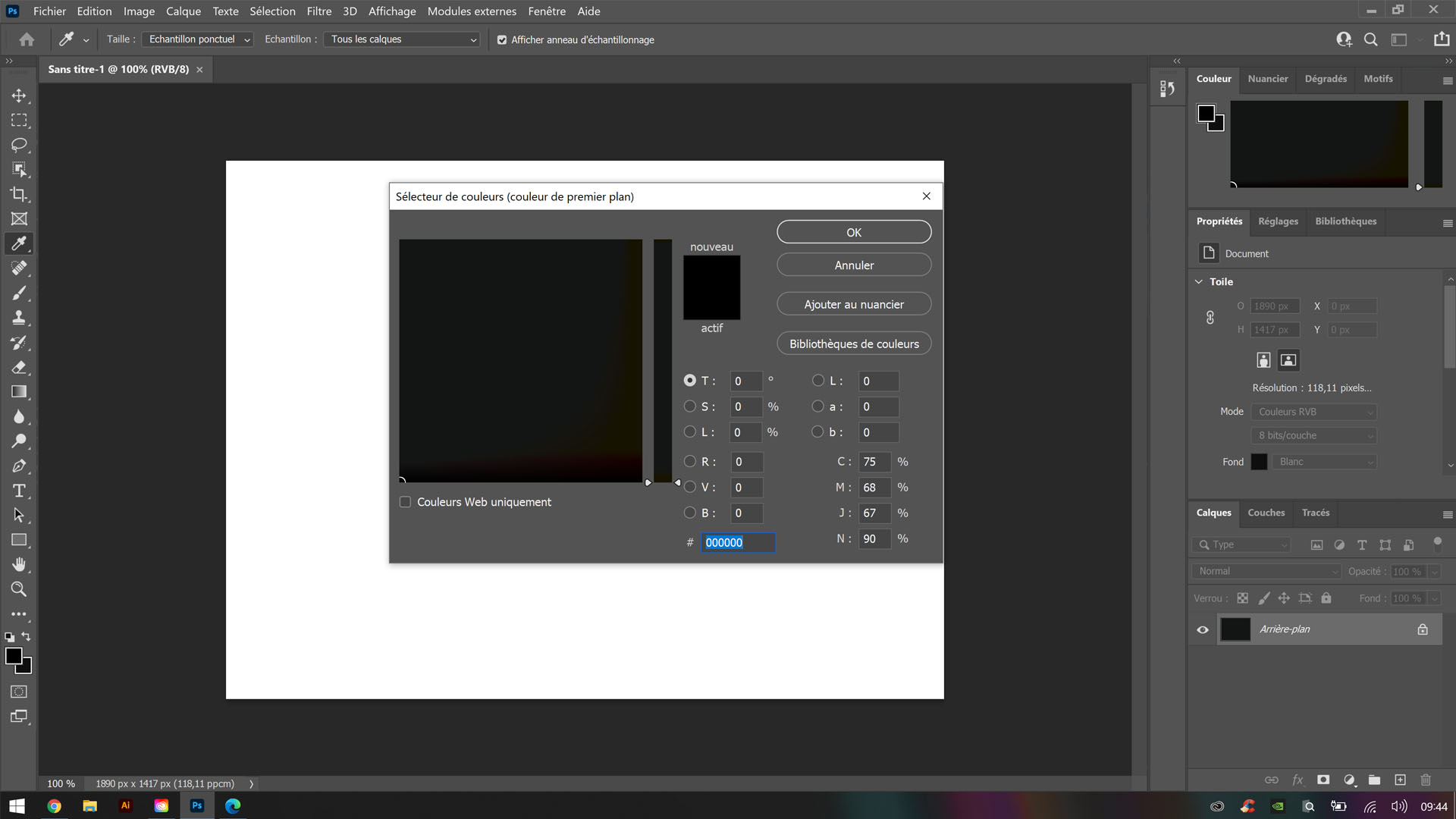The height and width of the screenshot is (819, 1456).
Task: Hide the Arrière-plan layer
Action: (x=1203, y=629)
